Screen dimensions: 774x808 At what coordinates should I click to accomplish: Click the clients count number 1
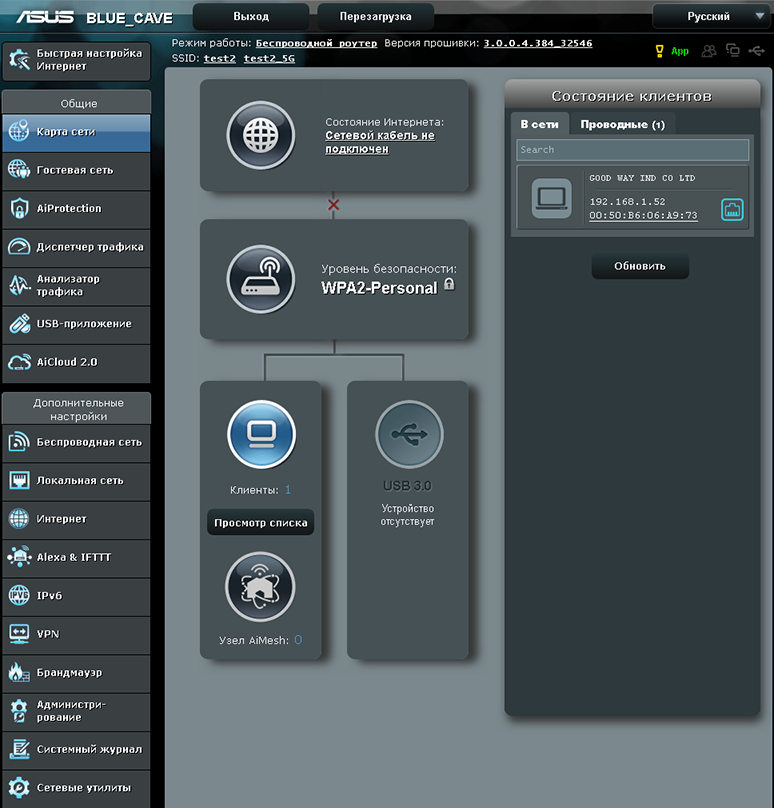288,490
